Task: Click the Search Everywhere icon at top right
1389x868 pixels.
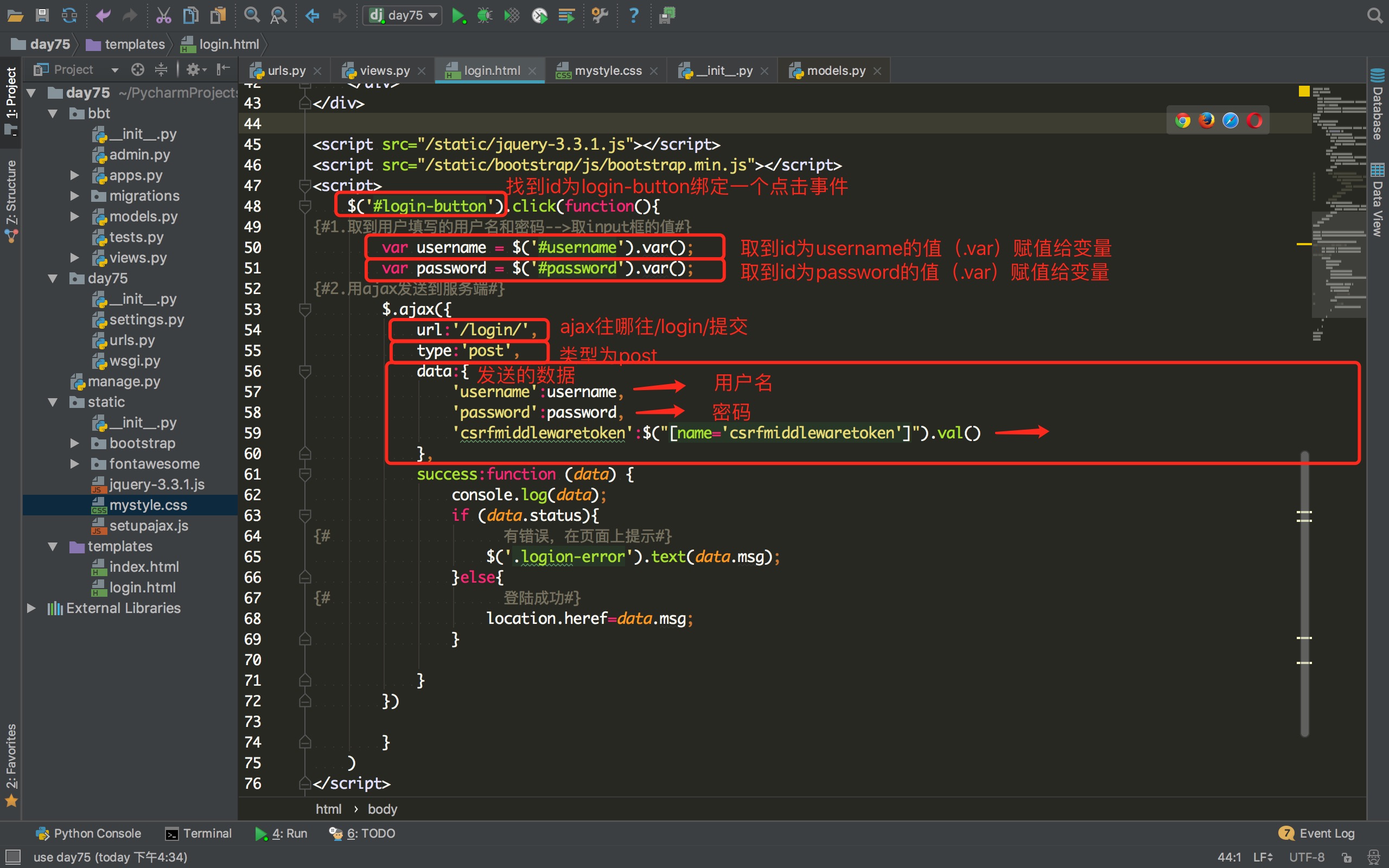Action: coord(1375,16)
